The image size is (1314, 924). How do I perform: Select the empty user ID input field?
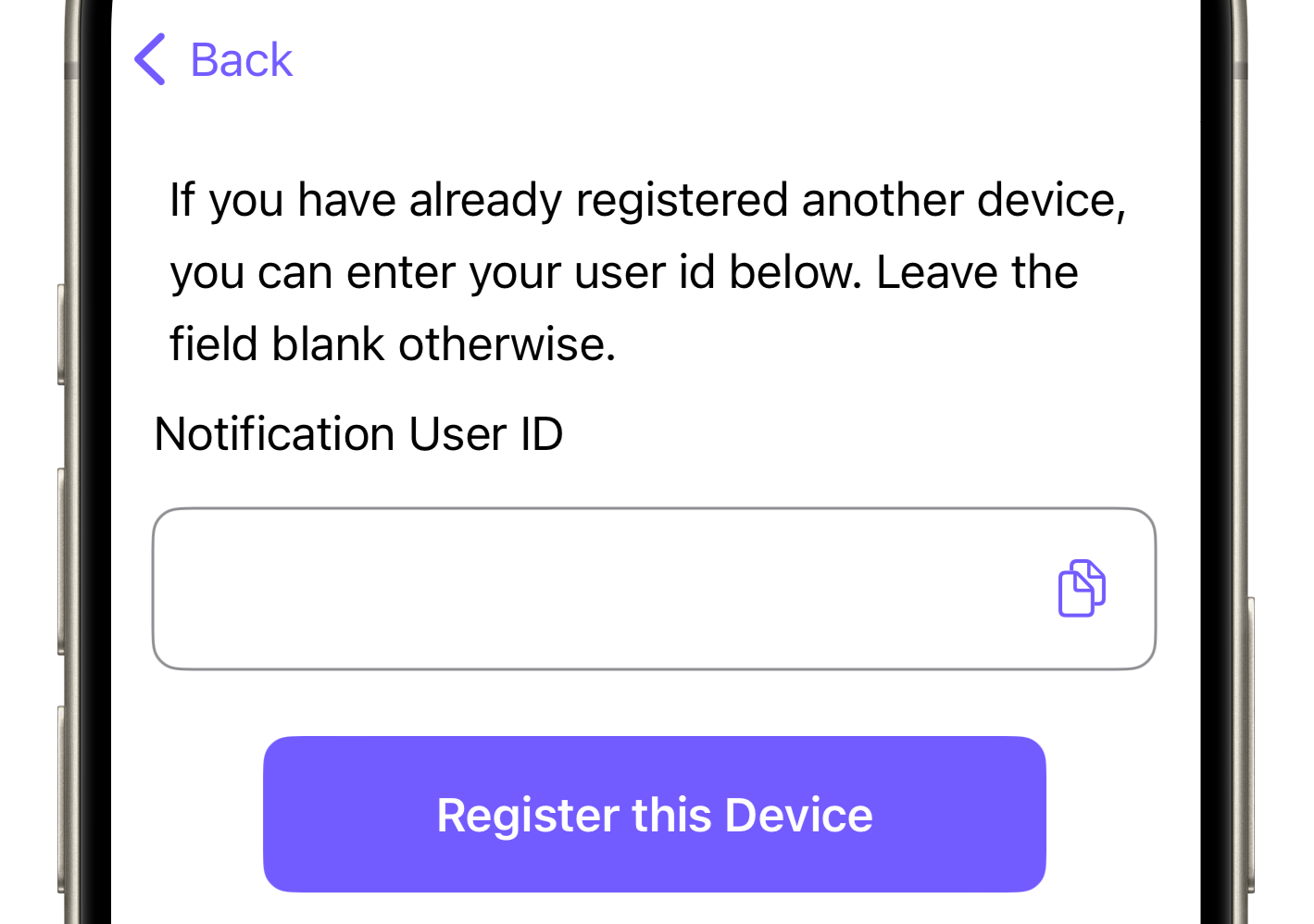pos(593,589)
